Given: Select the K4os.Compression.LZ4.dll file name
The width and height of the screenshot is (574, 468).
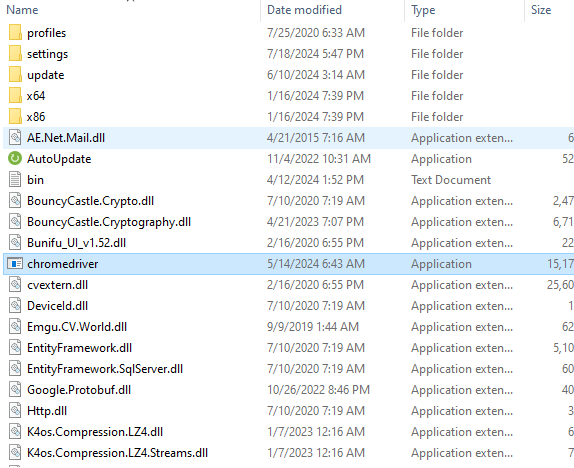Looking at the screenshot, I should click(95, 432).
